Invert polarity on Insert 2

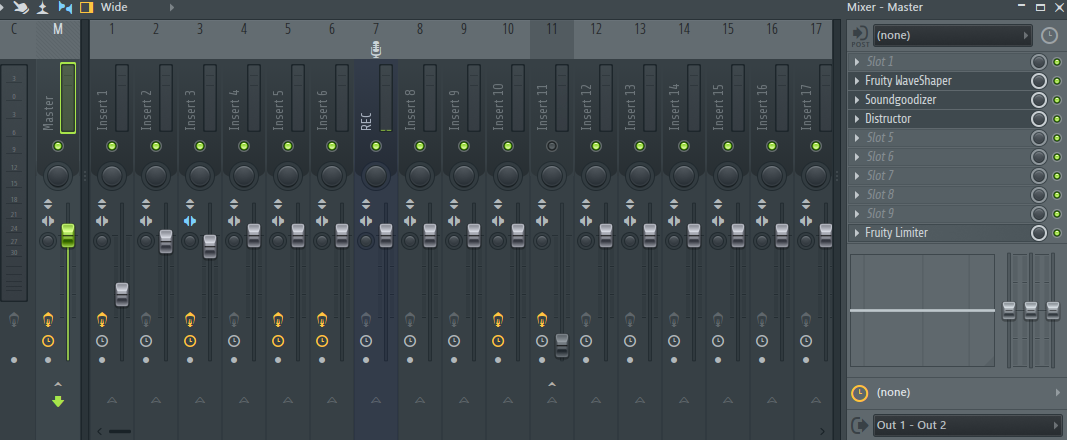click(146, 203)
